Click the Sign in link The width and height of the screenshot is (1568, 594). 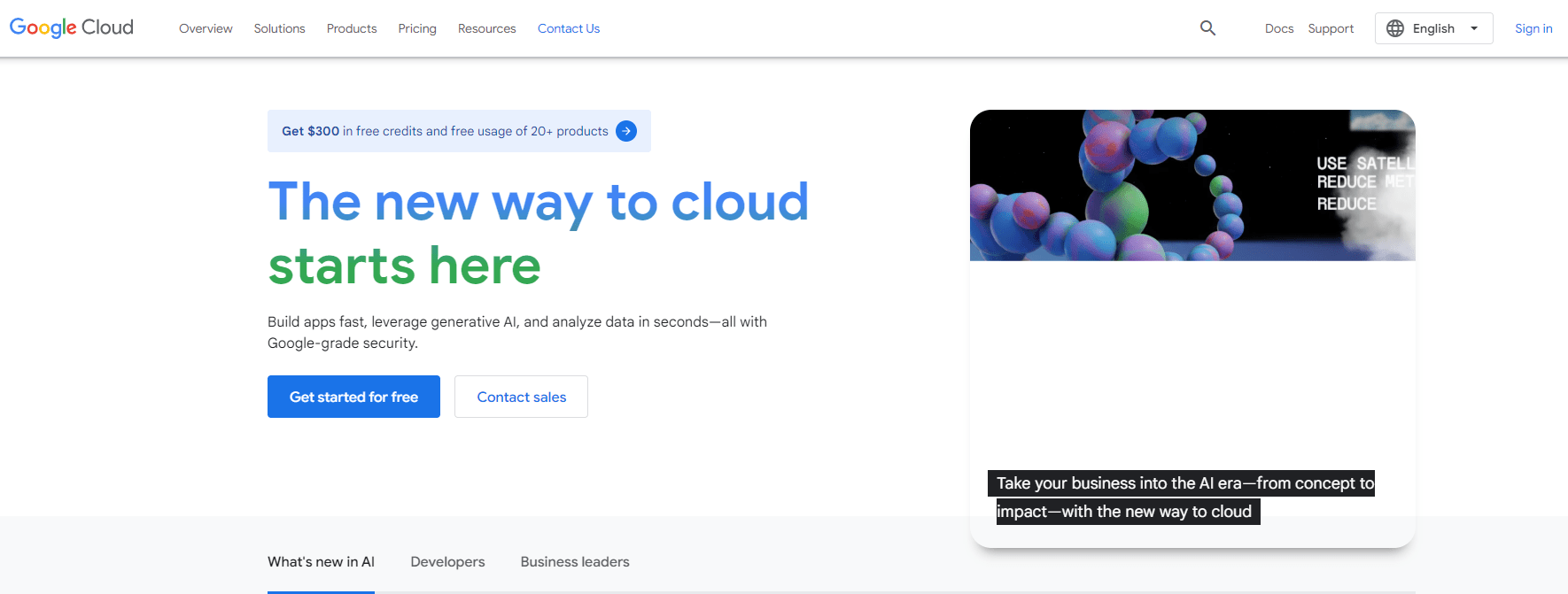click(x=1533, y=28)
